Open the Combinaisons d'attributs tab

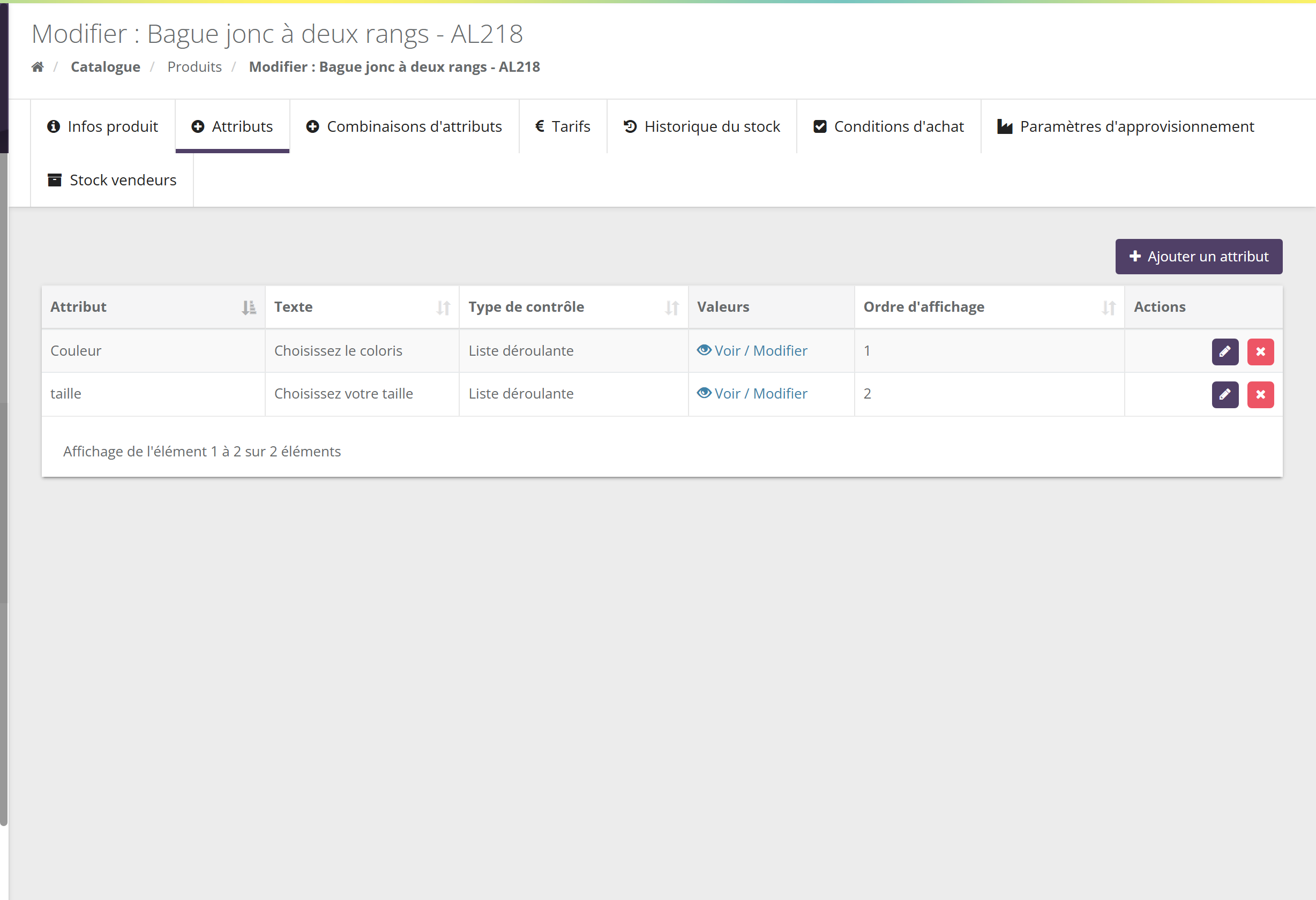[x=405, y=126]
